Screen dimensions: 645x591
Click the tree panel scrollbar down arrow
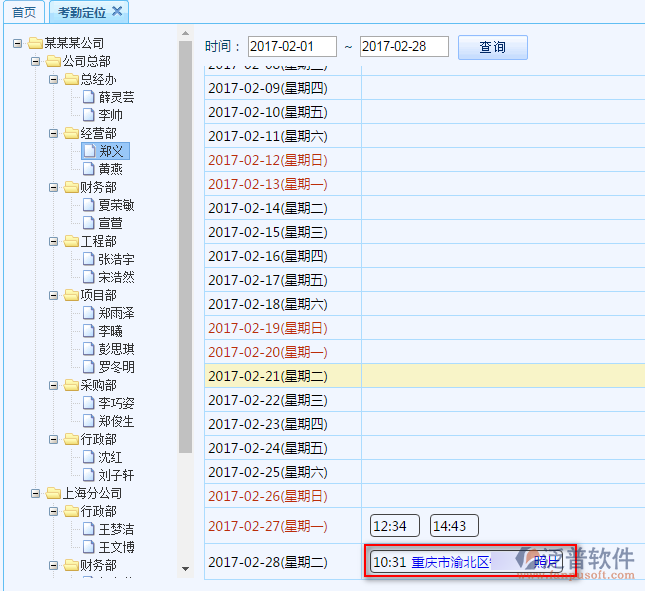coord(185,568)
